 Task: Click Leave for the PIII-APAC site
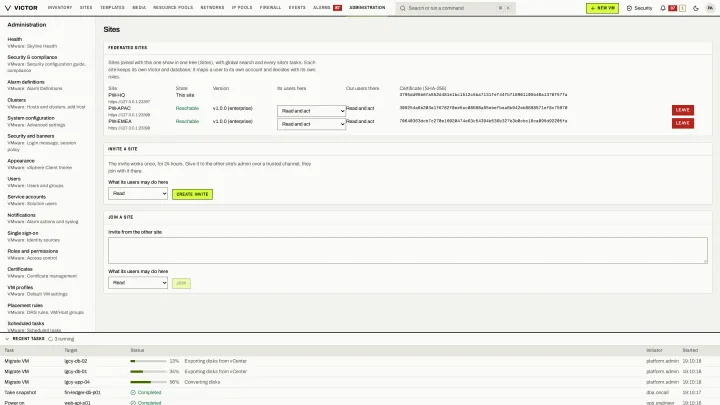683,110
